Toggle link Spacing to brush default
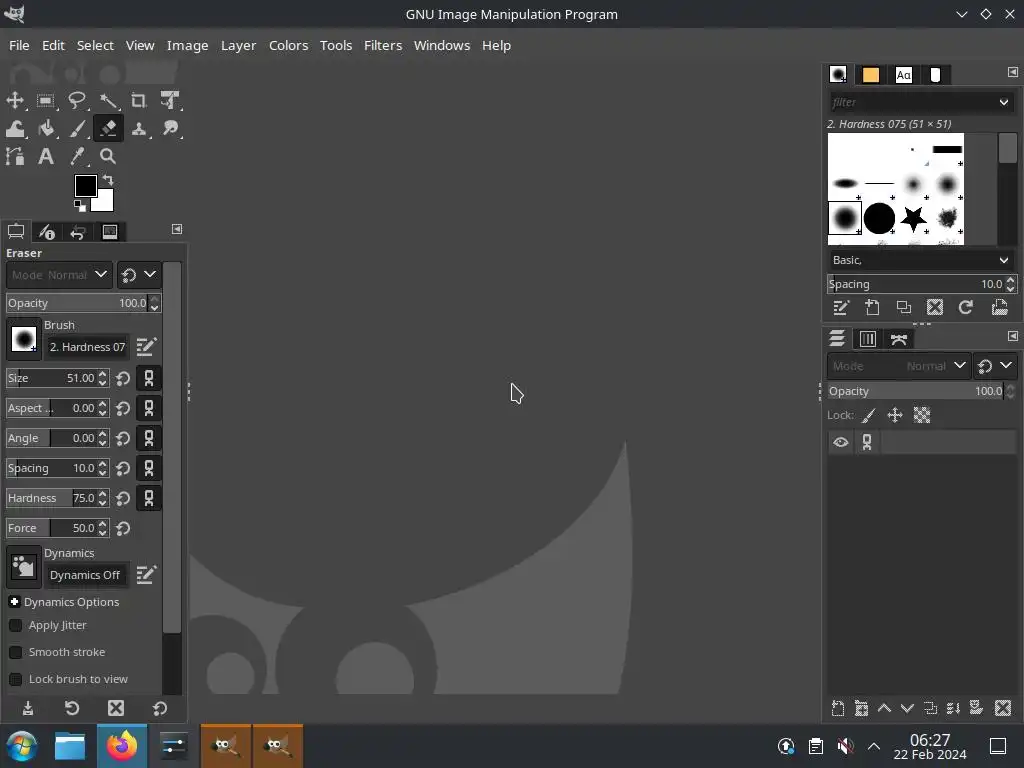 (x=149, y=468)
